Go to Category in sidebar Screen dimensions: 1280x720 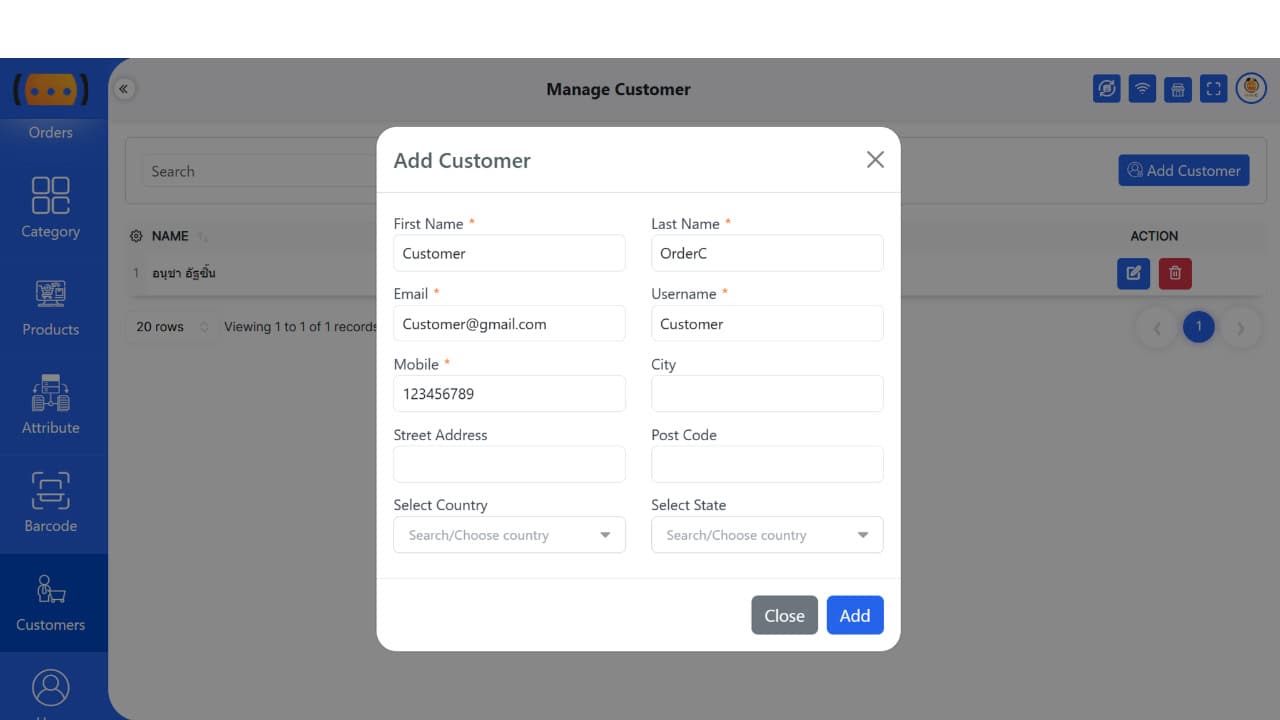(51, 208)
